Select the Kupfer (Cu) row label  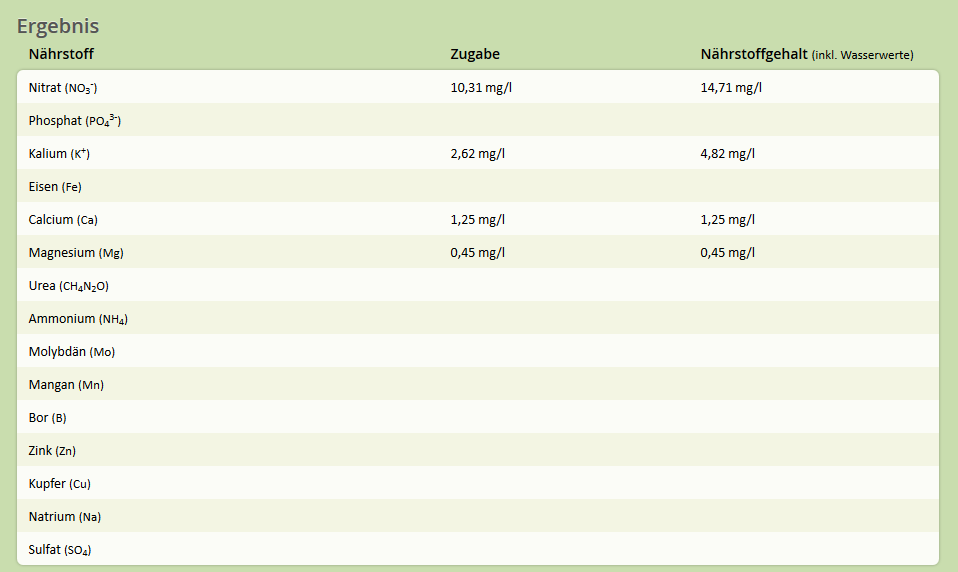tap(60, 483)
